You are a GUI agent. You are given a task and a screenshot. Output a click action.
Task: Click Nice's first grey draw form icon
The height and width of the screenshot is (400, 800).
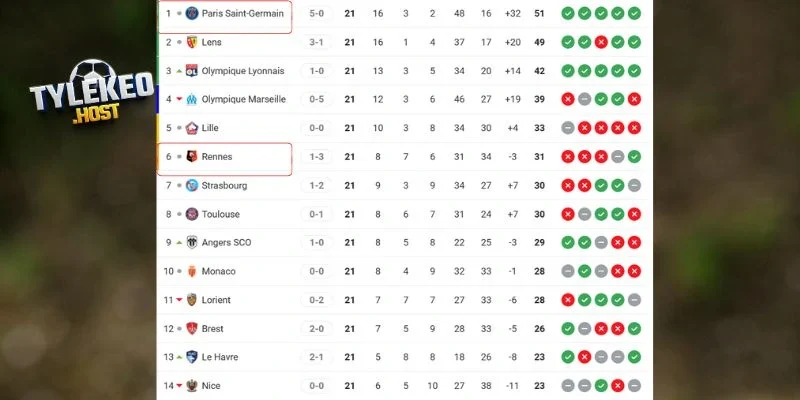click(567, 386)
